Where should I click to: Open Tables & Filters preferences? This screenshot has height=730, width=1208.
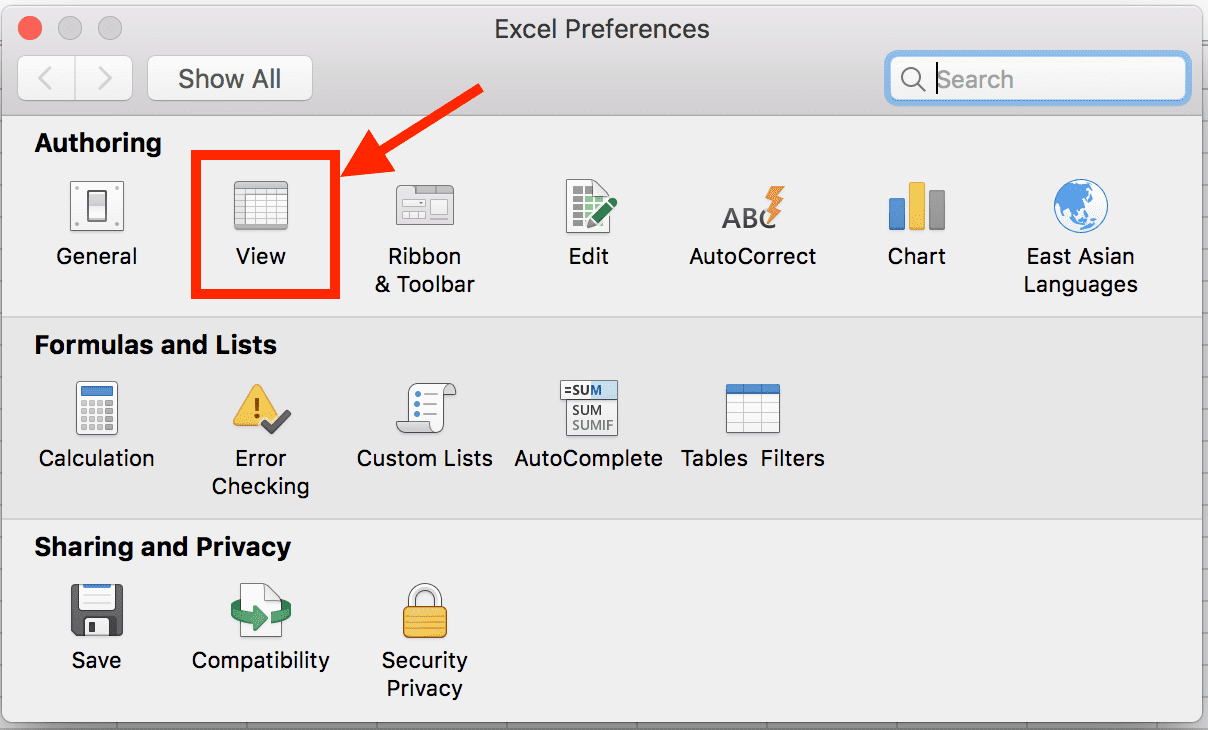coord(753,409)
